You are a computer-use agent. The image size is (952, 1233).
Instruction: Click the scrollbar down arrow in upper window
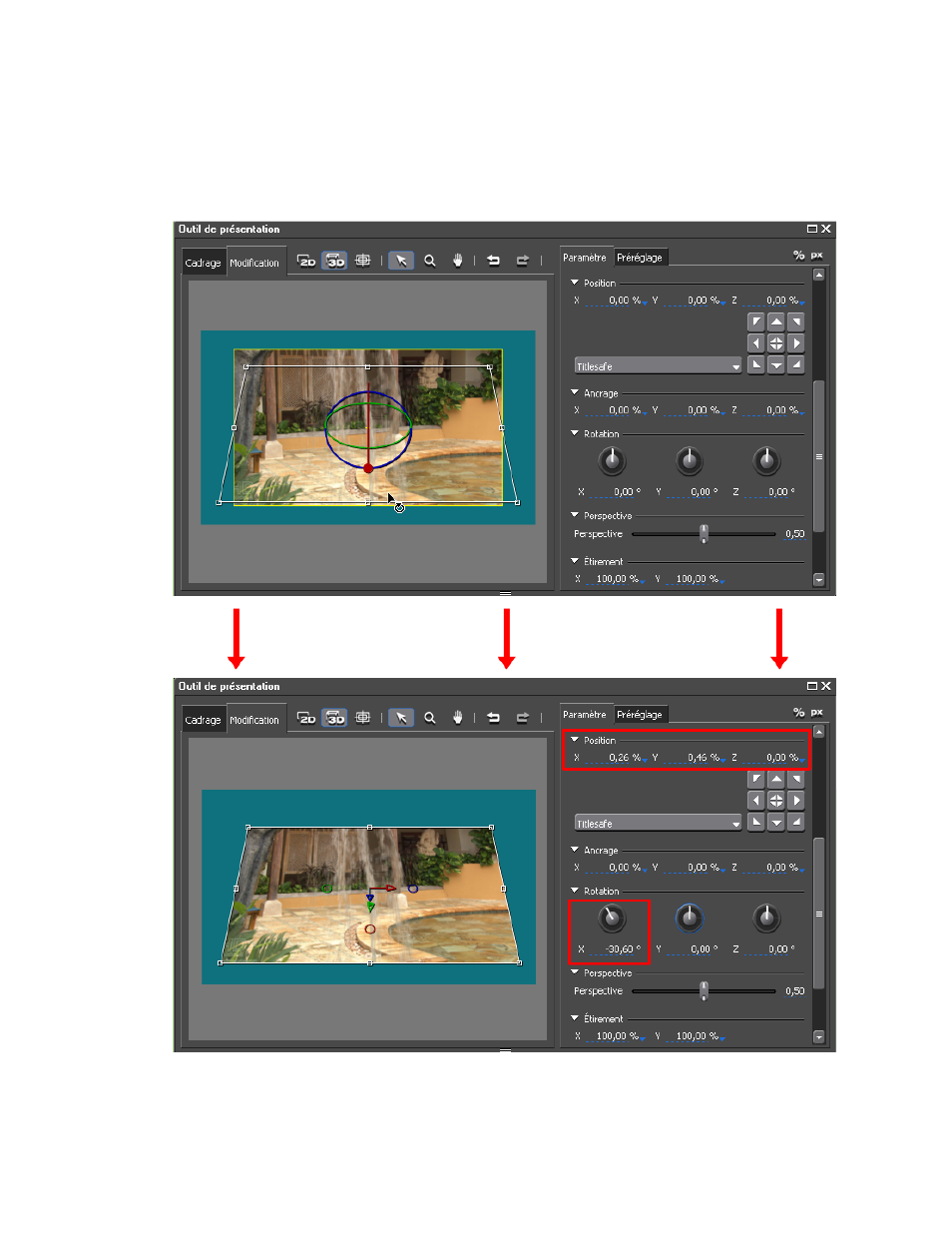(x=819, y=579)
